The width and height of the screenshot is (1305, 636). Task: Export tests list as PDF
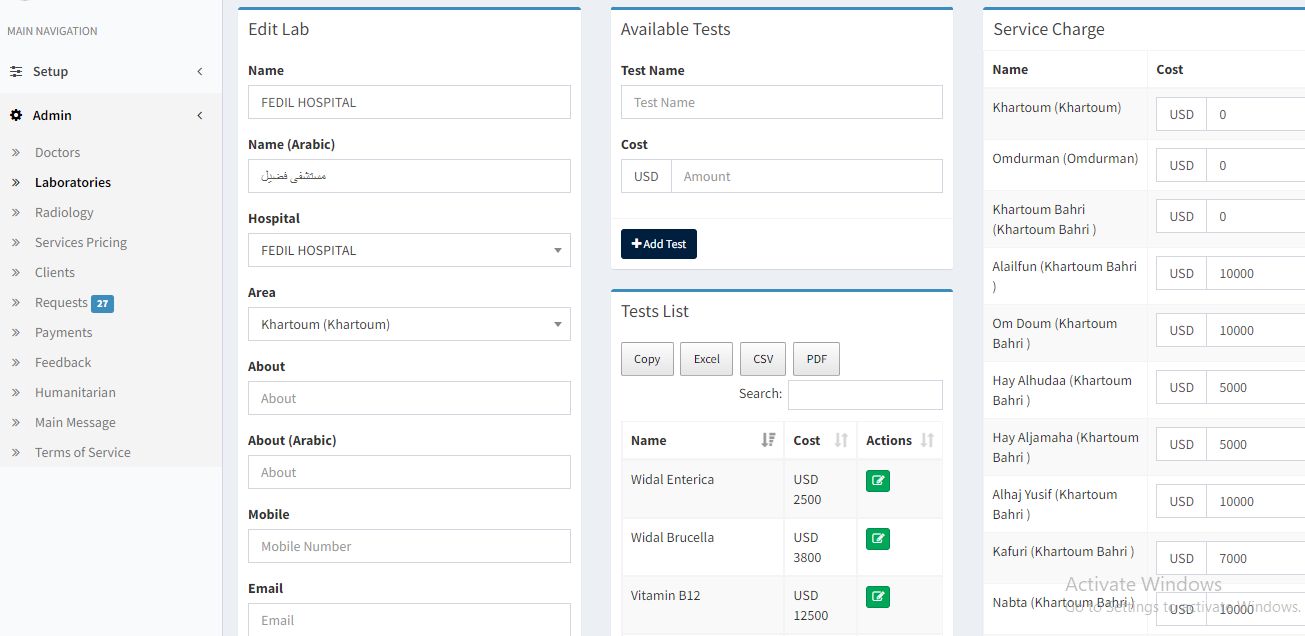[816, 359]
